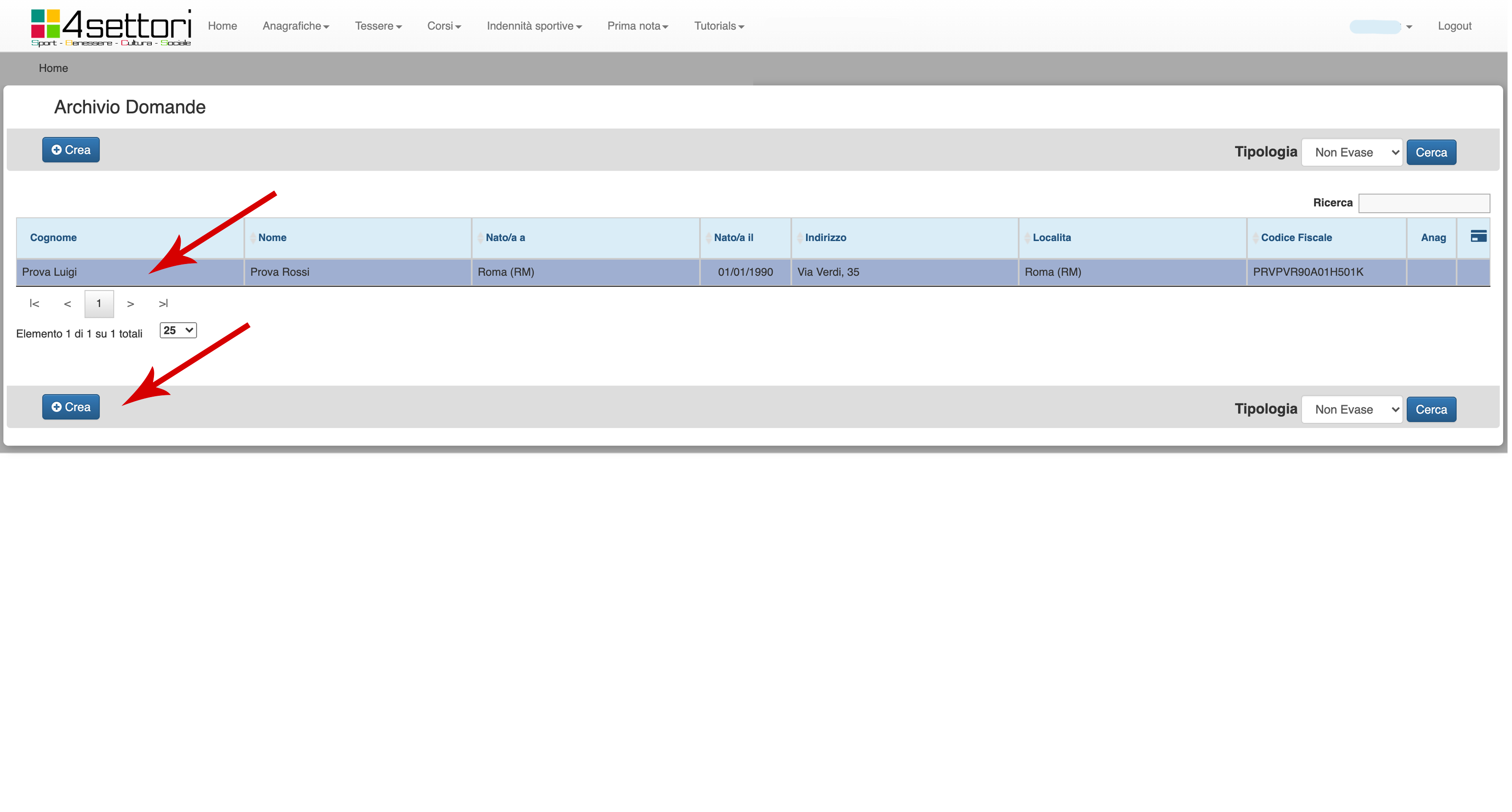Screen dimensions: 1512x812
Task: Sort table by Nato/a il column
Action: [733, 238]
